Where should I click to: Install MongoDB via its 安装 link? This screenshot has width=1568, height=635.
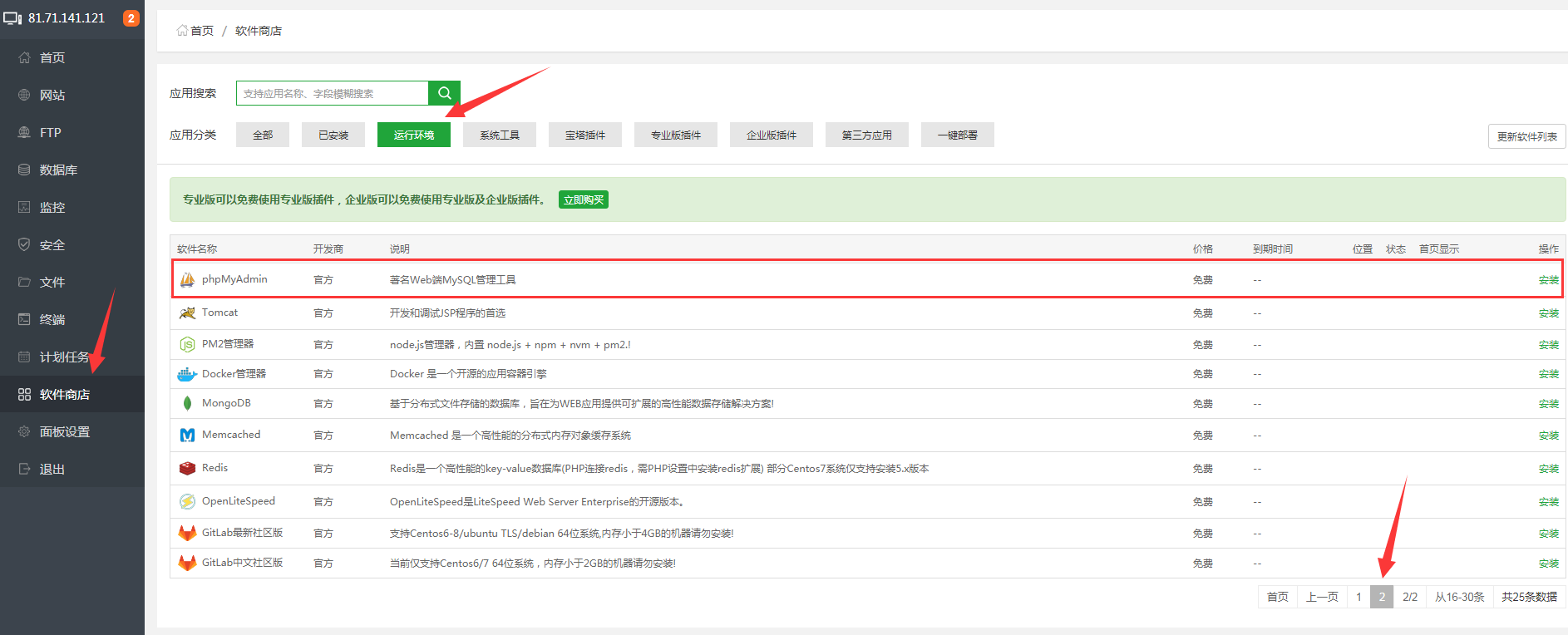[x=1549, y=404]
